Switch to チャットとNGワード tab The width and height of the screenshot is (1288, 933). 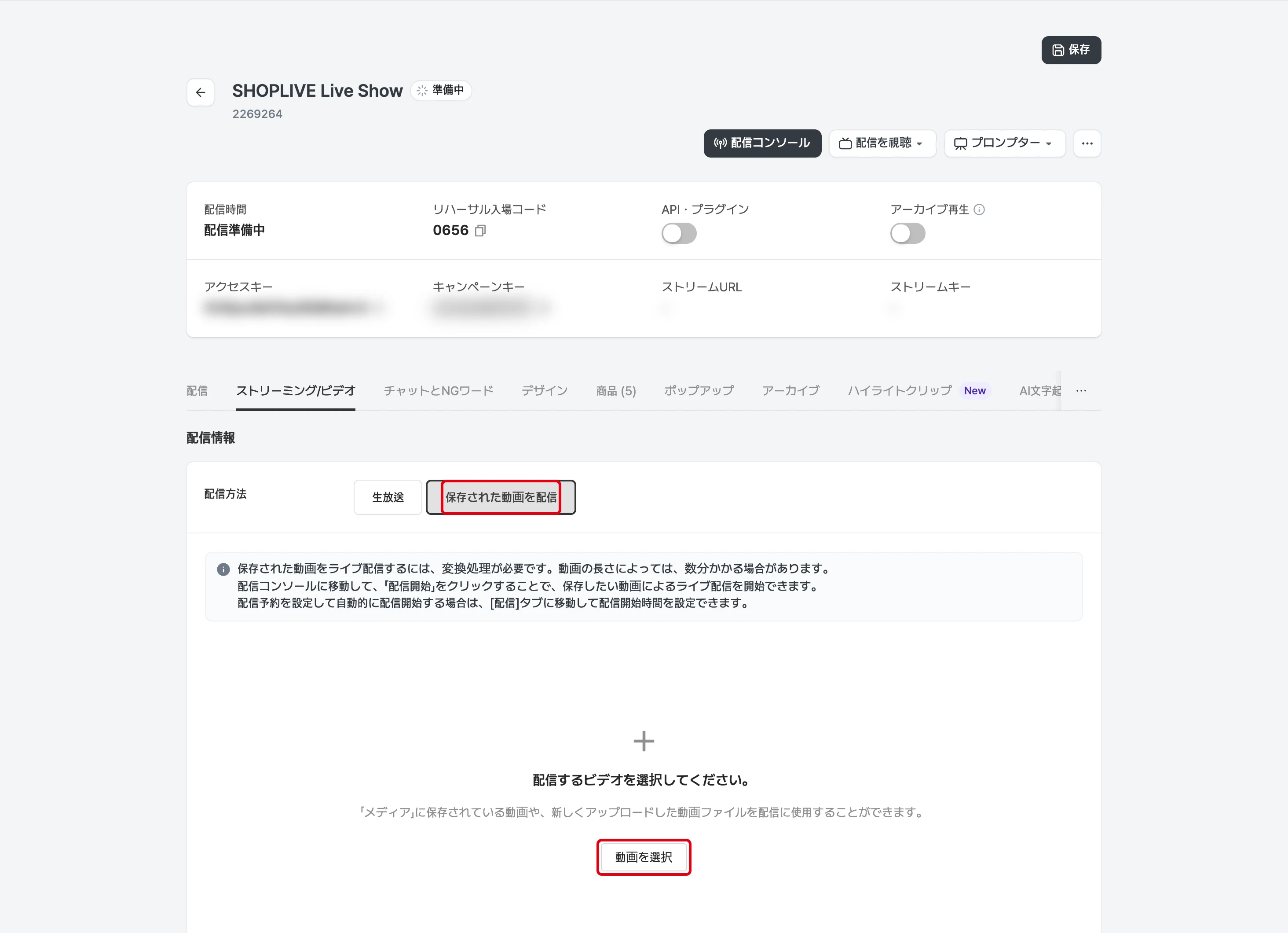[x=439, y=391]
